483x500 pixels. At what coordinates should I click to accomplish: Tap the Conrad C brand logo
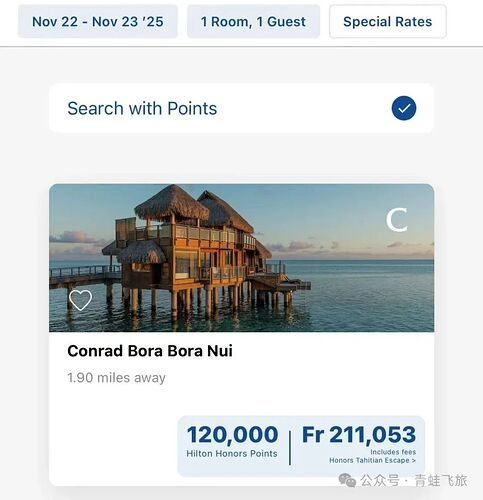click(x=397, y=220)
